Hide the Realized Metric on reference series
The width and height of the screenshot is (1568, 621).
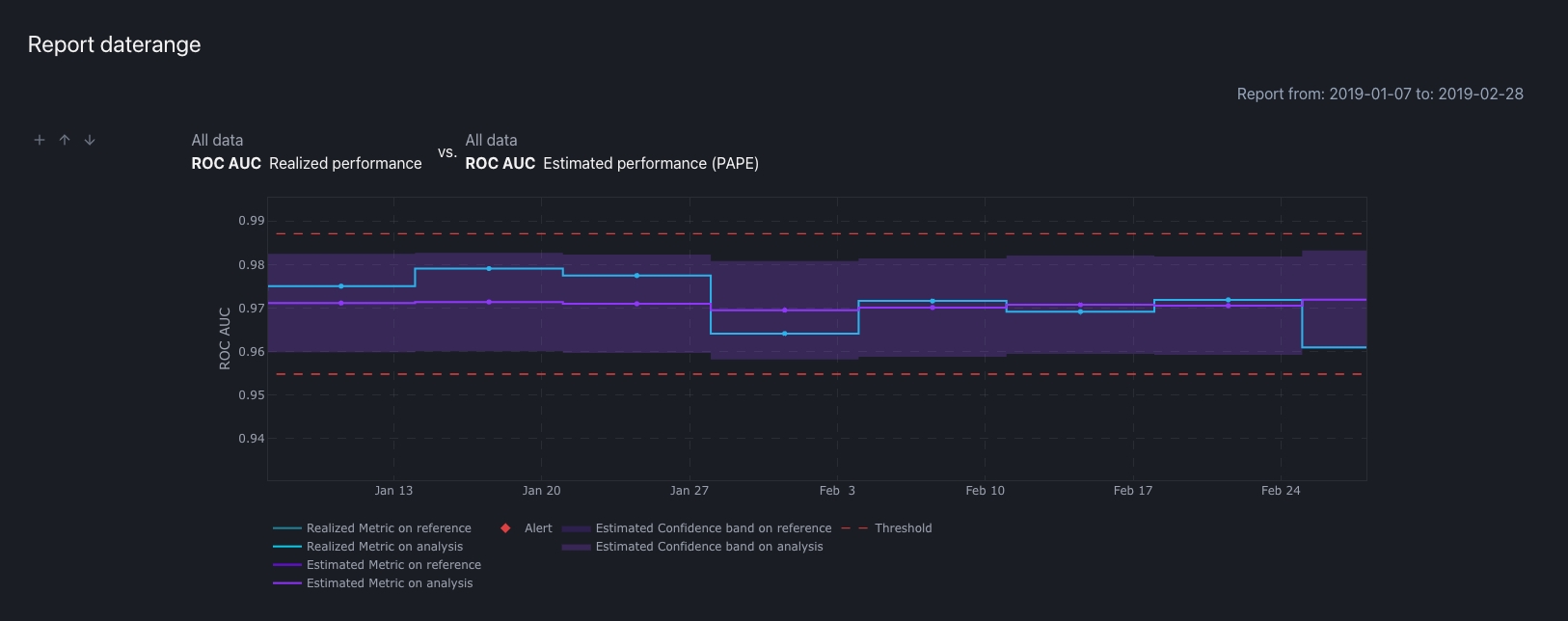(388, 528)
